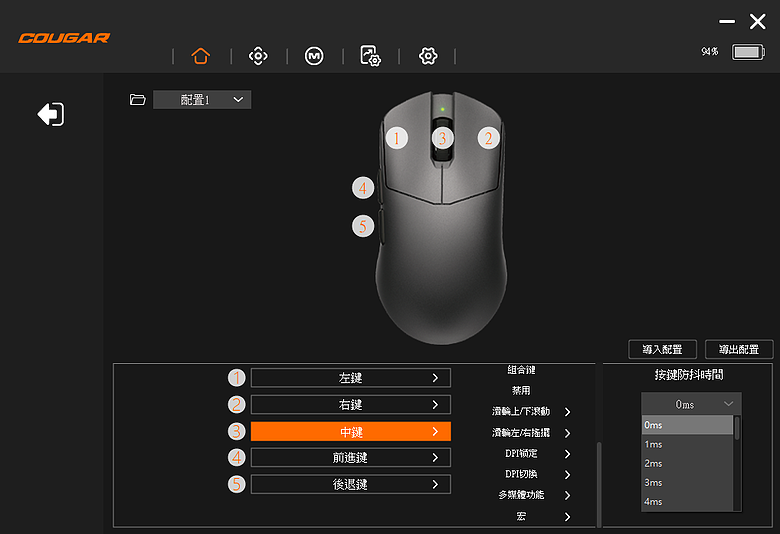This screenshot has width=780, height=534.
Task: Expand the 右鍵 button assignment
Action: click(x=351, y=404)
